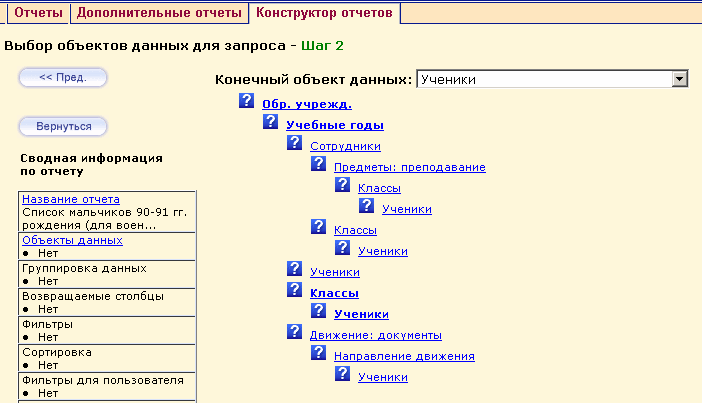Viewport: 702px width, 403px height.
Task: Click help icon beside bold Ученики
Action: click(x=318, y=311)
